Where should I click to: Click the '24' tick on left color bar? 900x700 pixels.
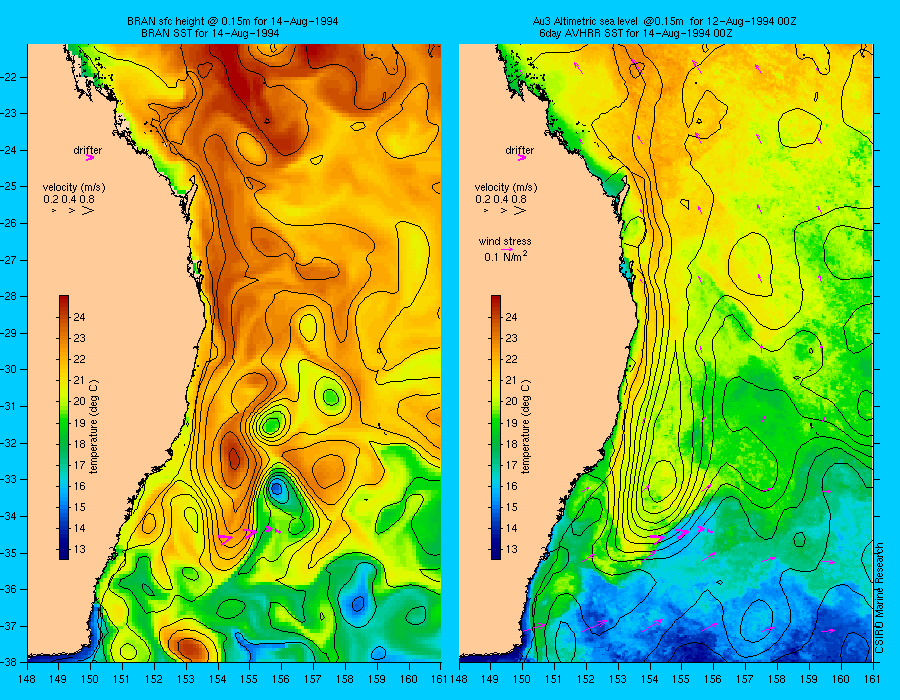(x=79, y=317)
